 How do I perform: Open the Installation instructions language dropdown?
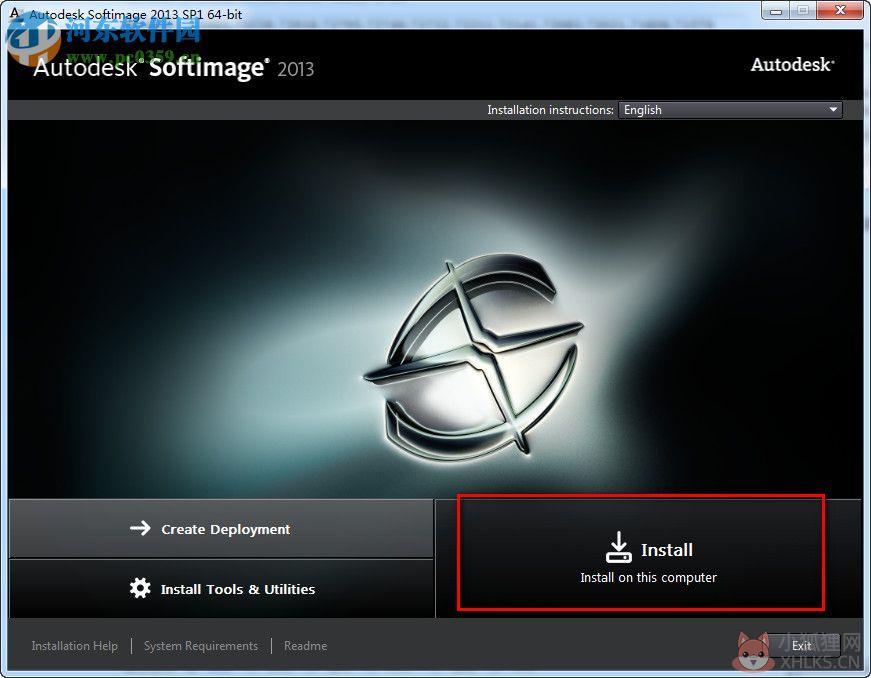[730, 110]
